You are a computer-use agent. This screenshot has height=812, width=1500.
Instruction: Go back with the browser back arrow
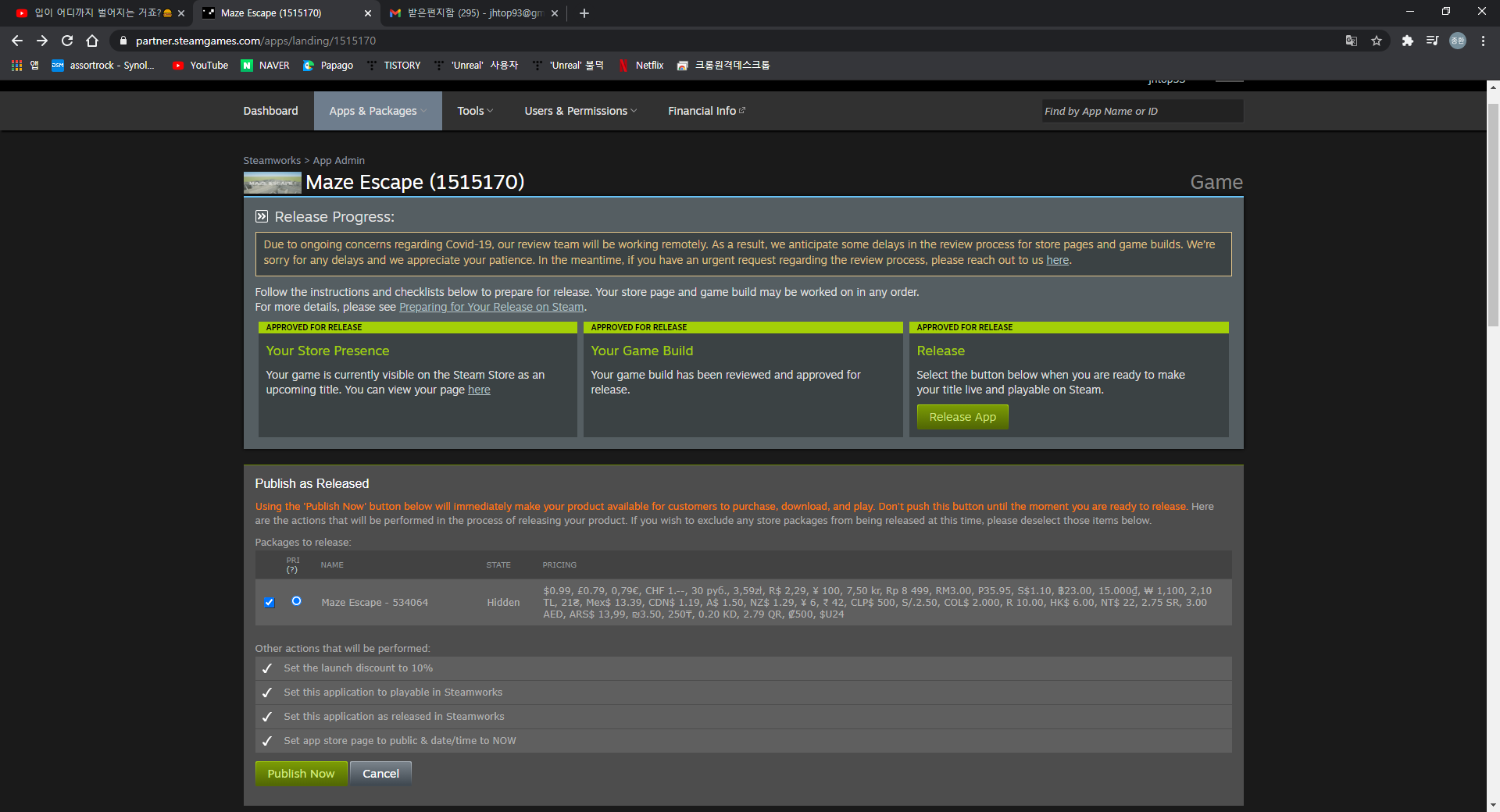tap(17, 41)
